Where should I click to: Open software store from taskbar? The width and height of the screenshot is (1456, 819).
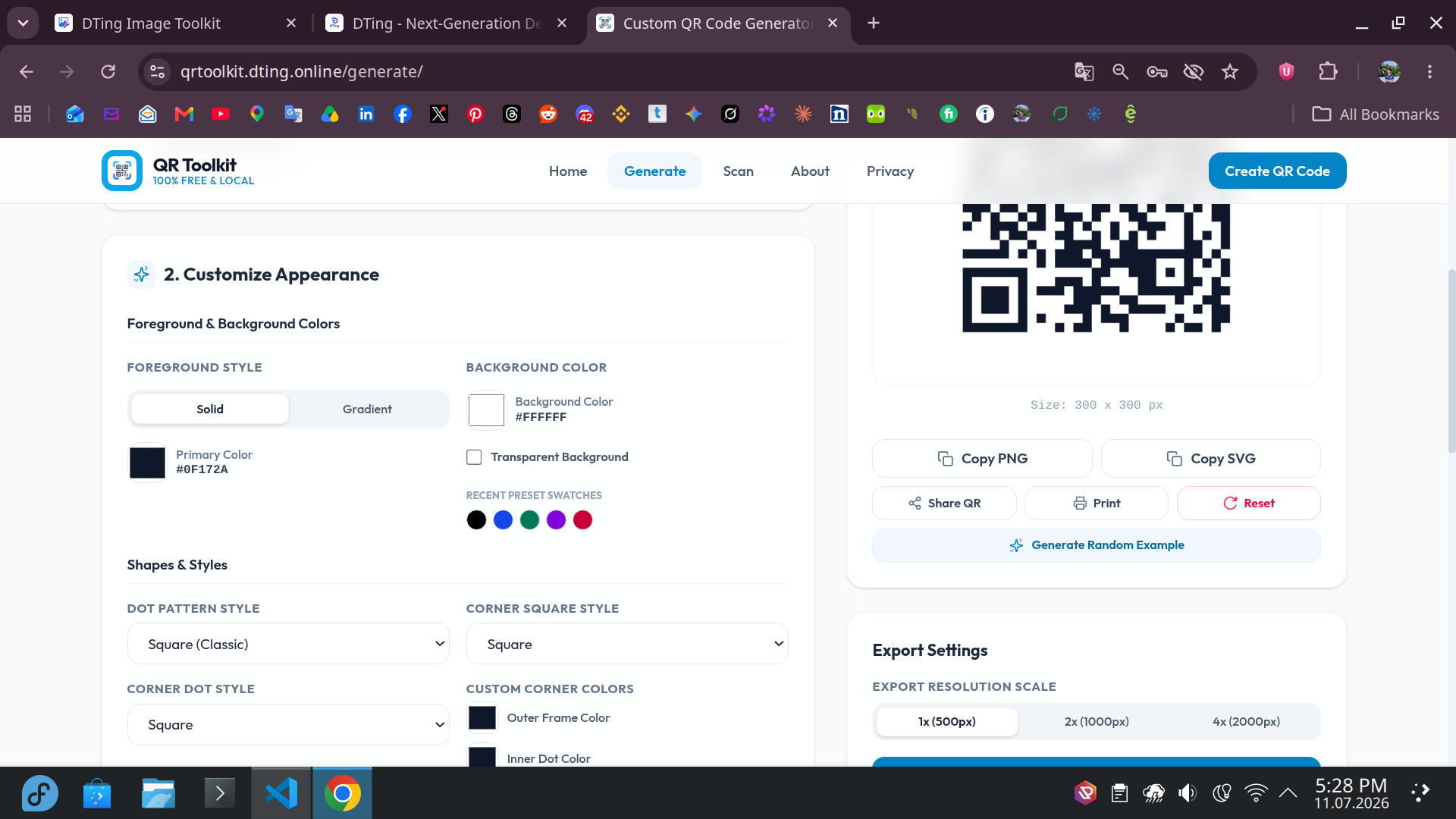pos(97,793)
